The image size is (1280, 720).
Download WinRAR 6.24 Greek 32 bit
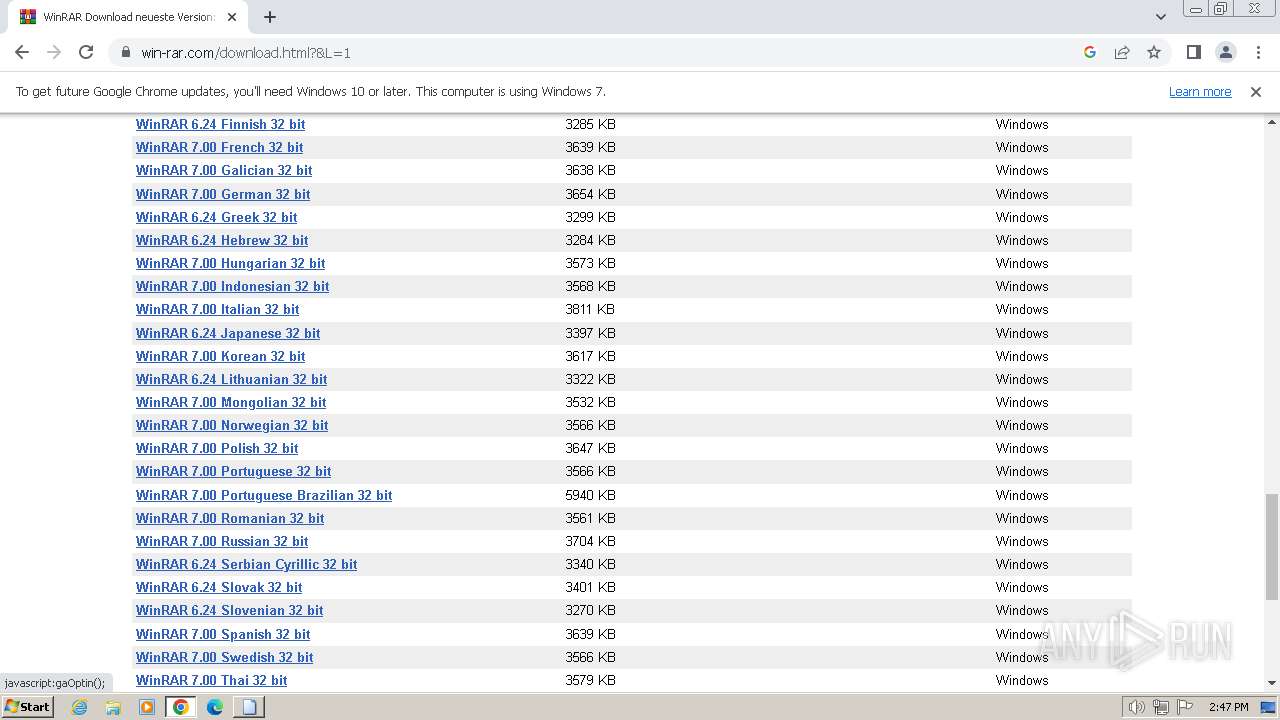216,217
